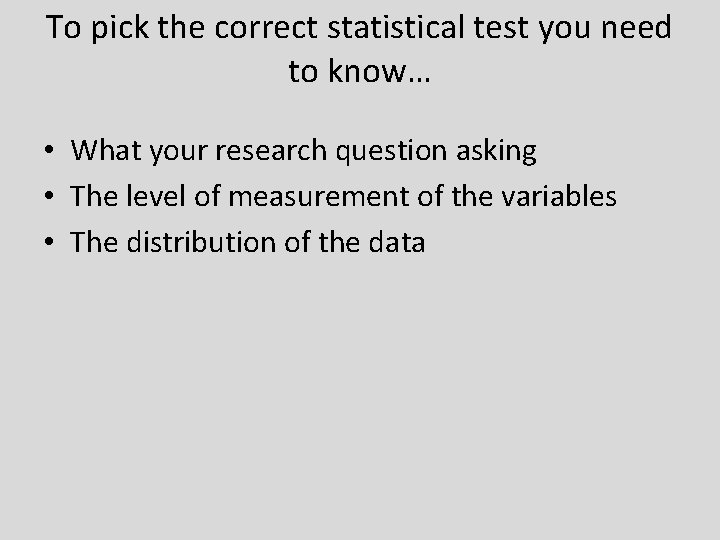The width and height of the screenshot is (720, 540).
Task: Click the slide title starting "To pick the correct"
Action: tap(359, 49)
